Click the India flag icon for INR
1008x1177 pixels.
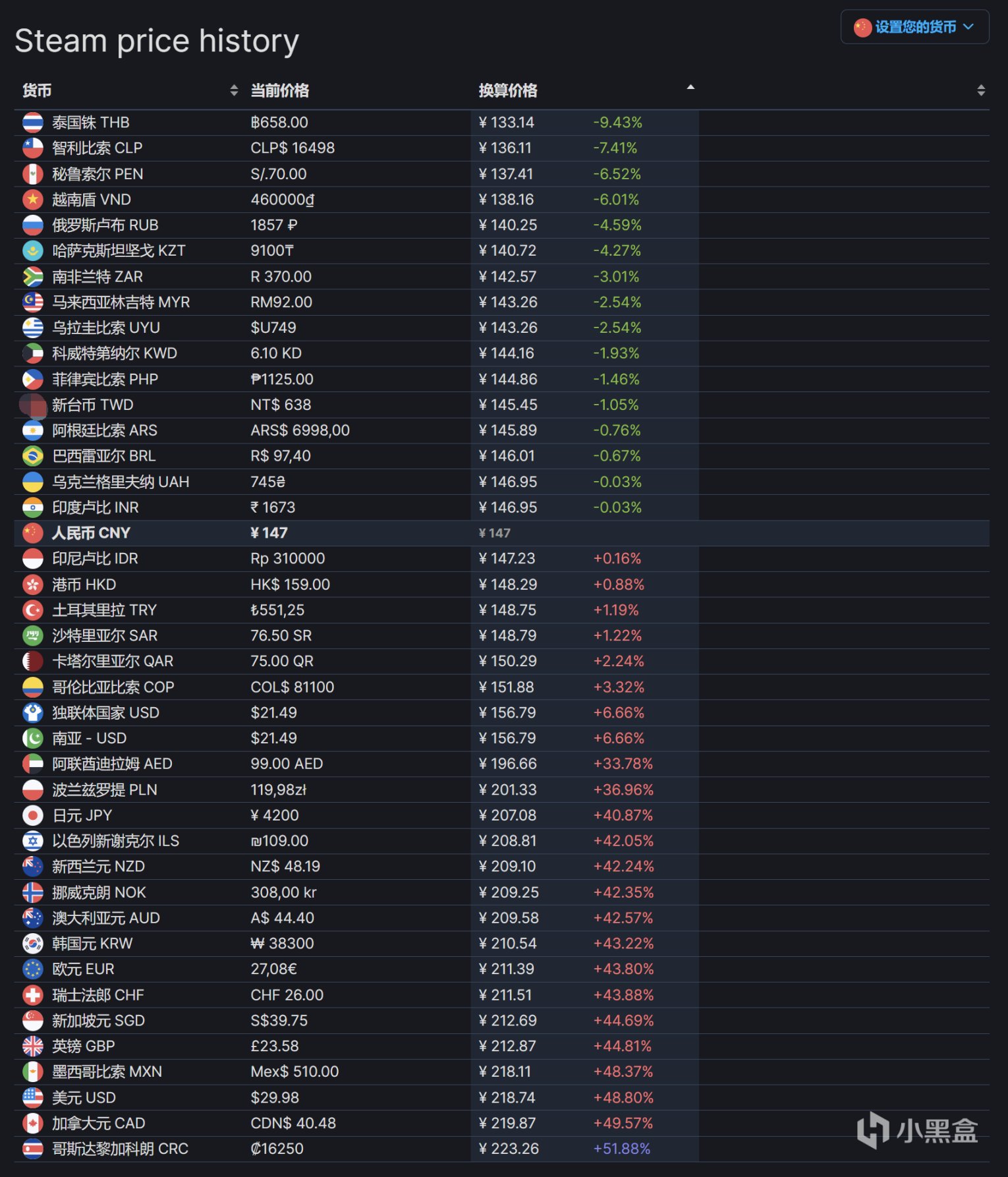point(33,508)
